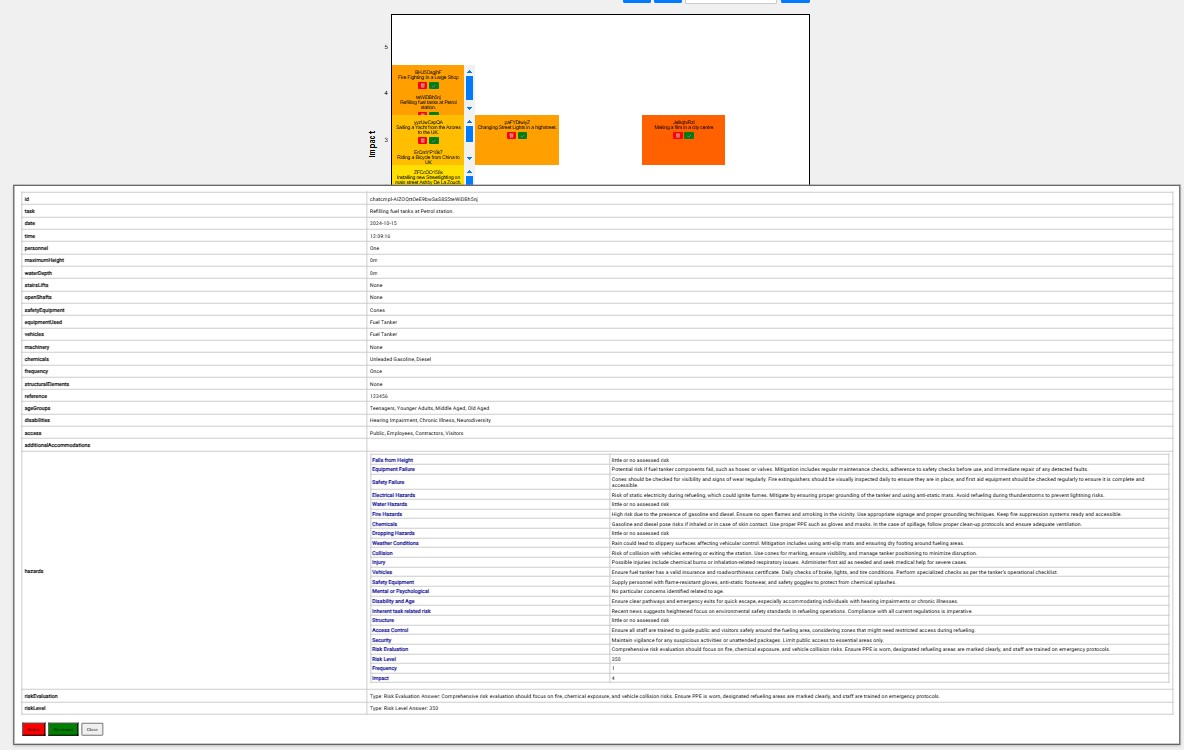This screenshot has width=1184, height=750.
Task: Click Equipment Failure hazard label
Action: [x=393, y=469]
